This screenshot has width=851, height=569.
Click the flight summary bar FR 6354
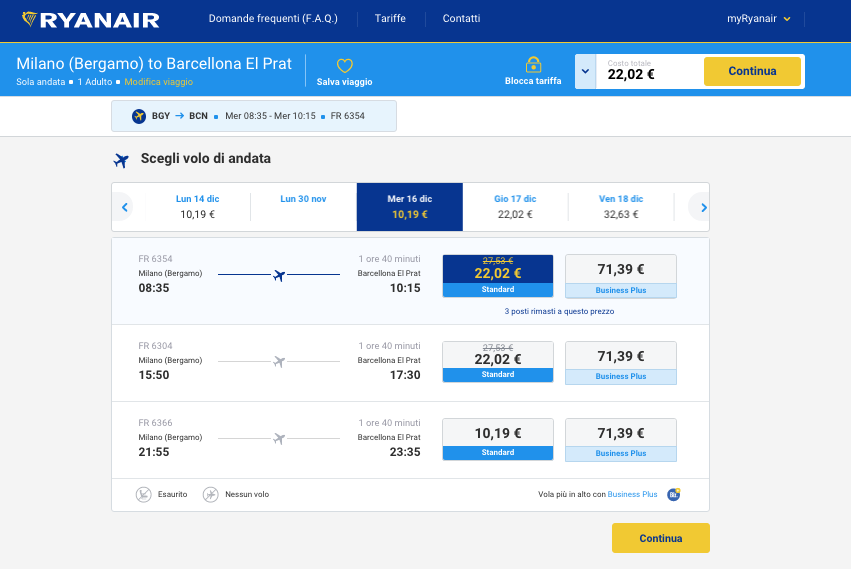pos(254,116)
